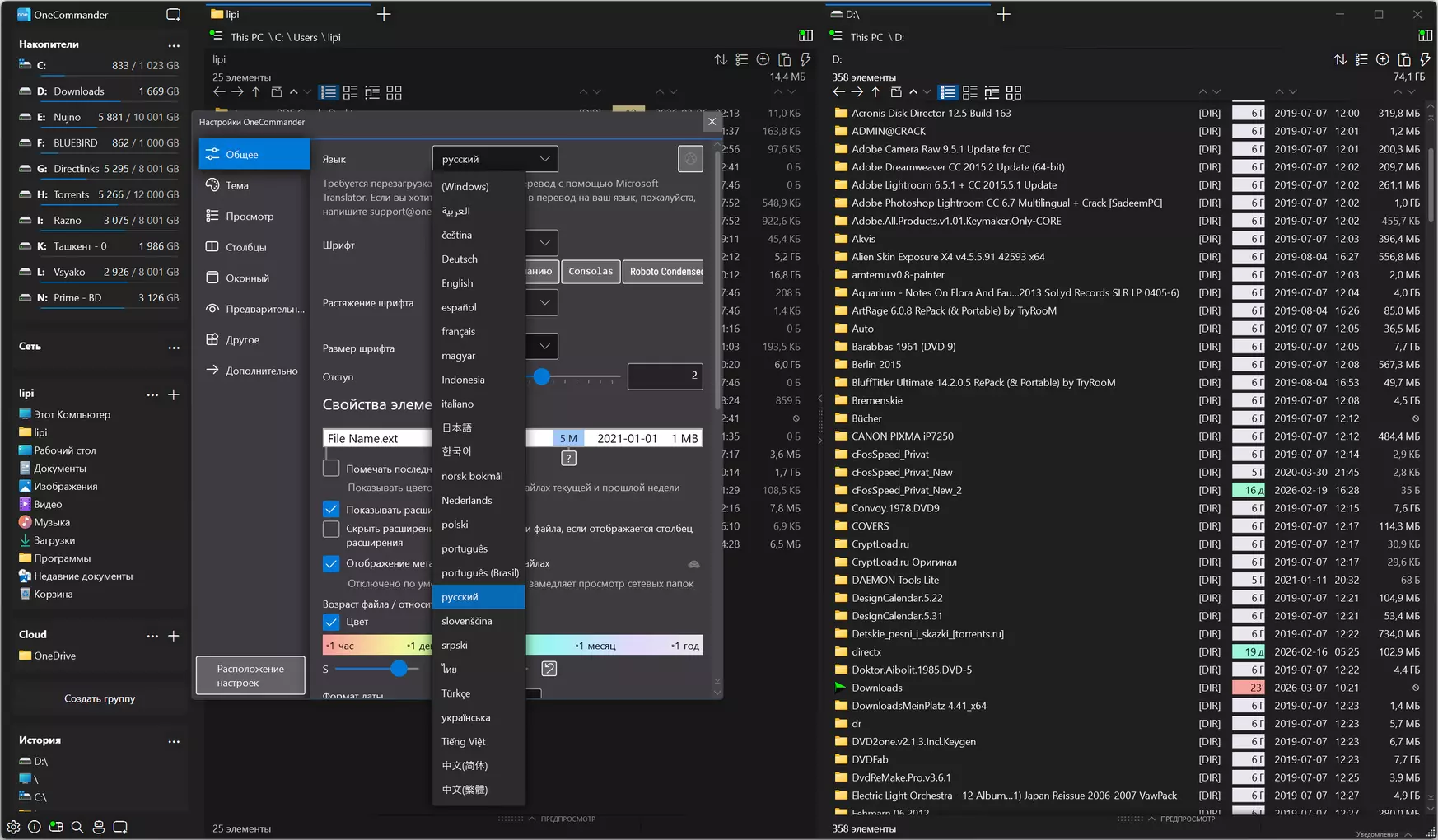The height and width of the screenshot is (840, 1438).
Task: Open the 'Тема' settings section
Action: (237, 185)
